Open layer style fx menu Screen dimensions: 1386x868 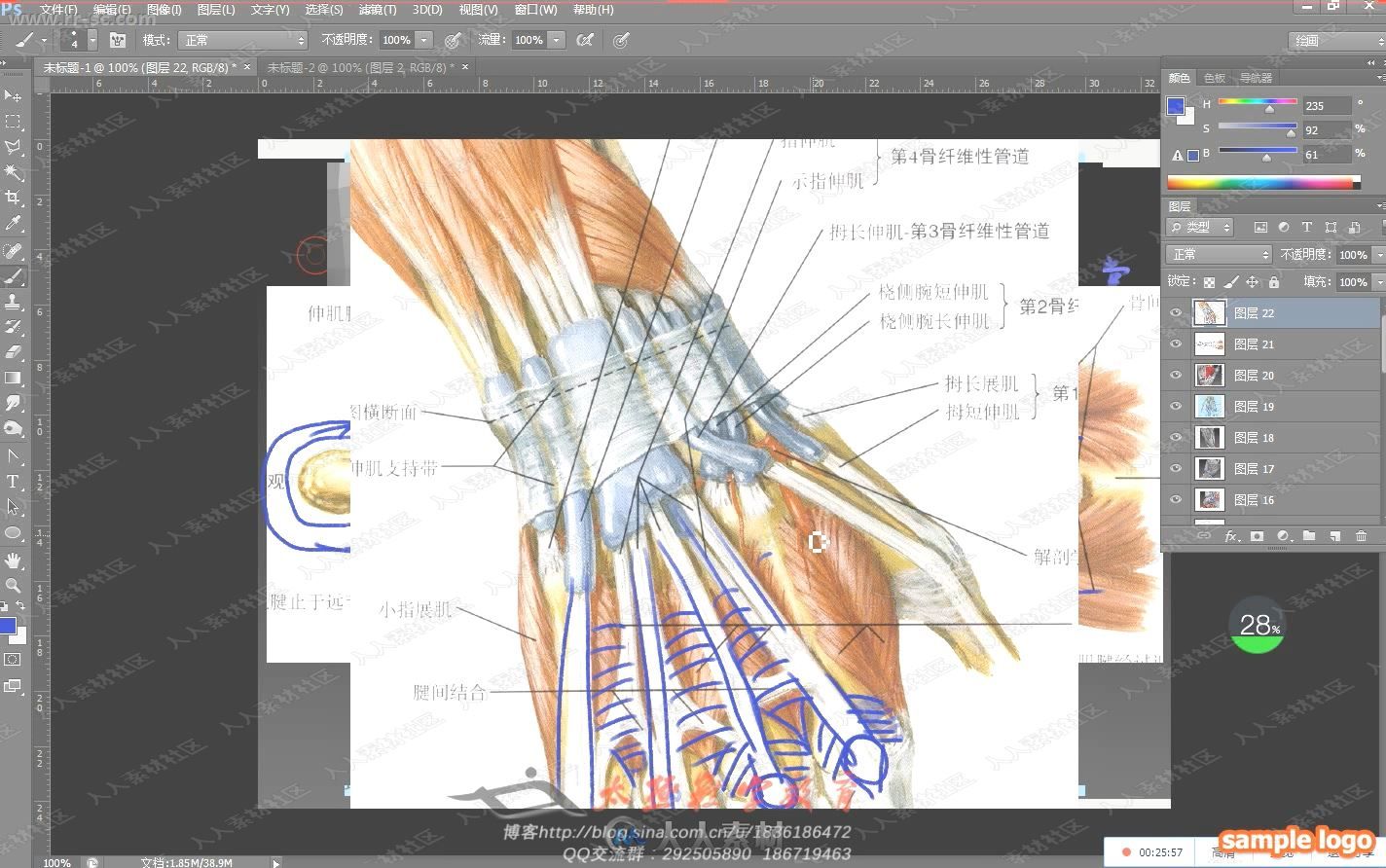[x=1231, y=536]
